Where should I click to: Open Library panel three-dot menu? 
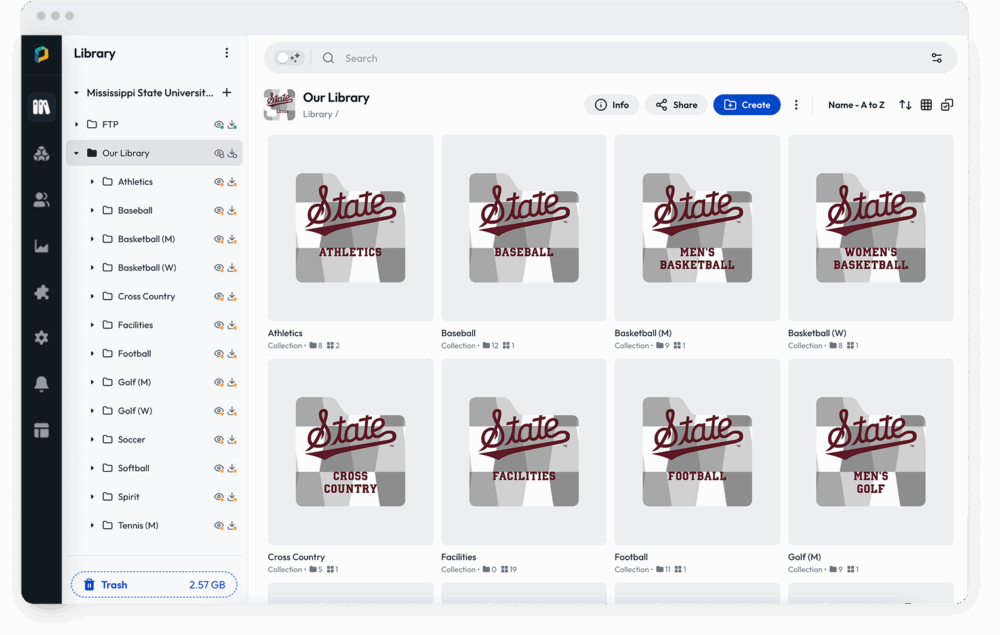[226, 53]
